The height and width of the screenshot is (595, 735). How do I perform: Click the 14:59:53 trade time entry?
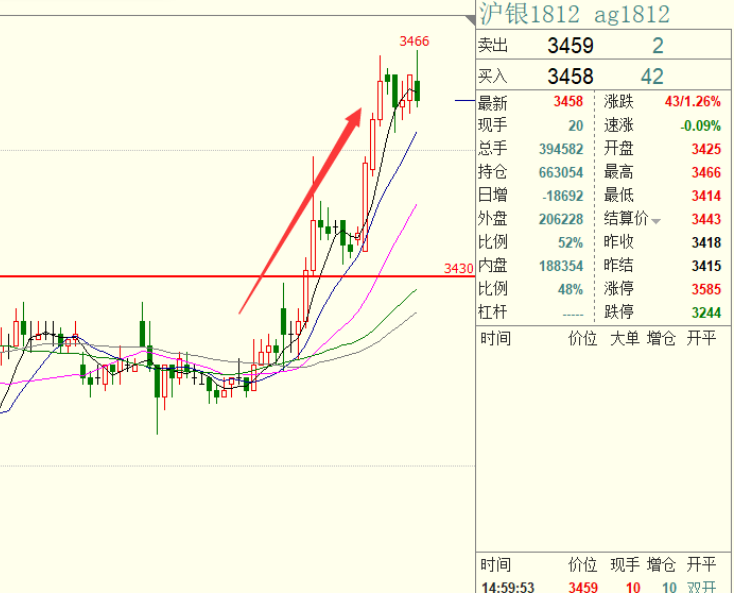pyautogui.click(x=508, y=587)
